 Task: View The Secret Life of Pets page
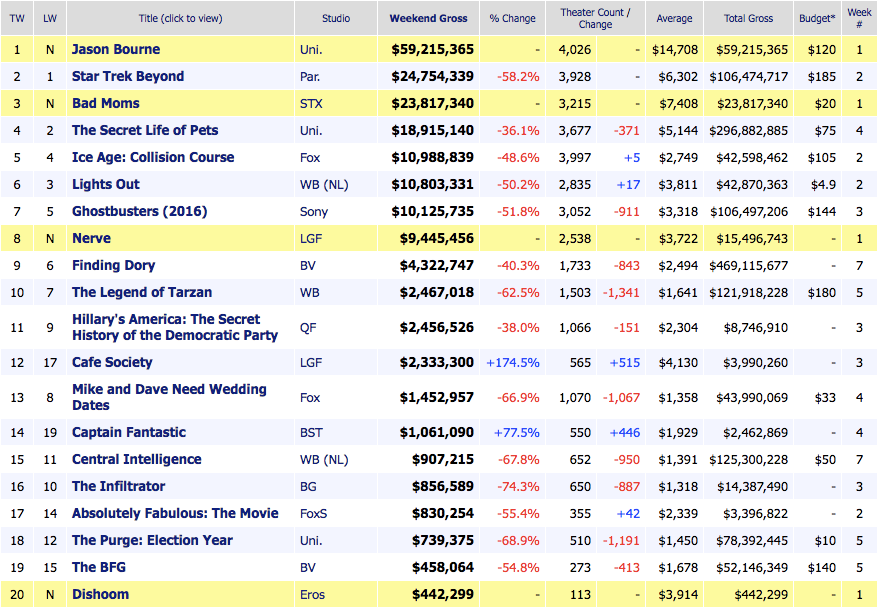pos(145,130)
